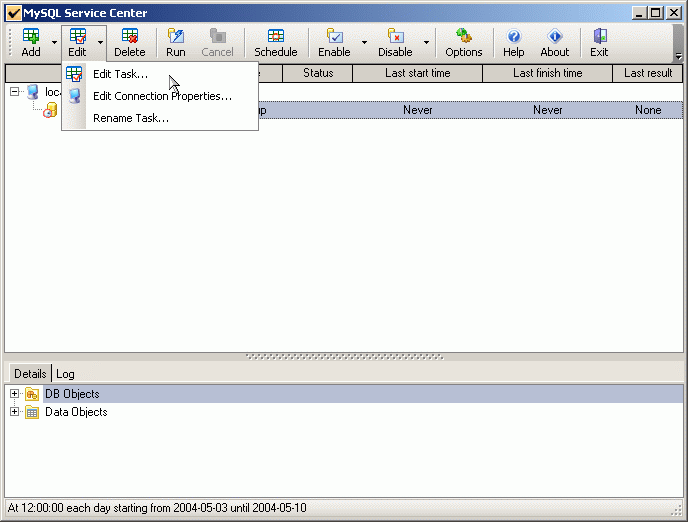
Task: Select the backup task database icon
Action: pos(50,110)
